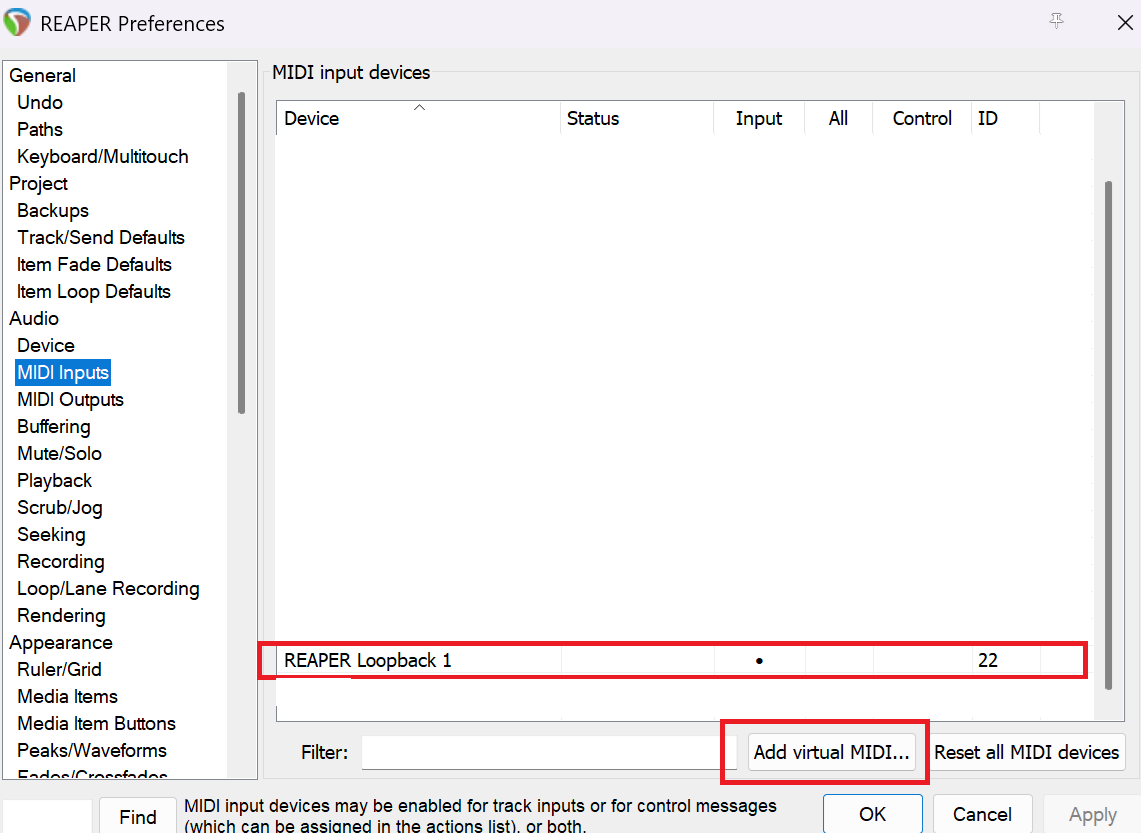Screen dimensions: 1141x833
Task: Open the Undo preferences page
Action: [40, 103]
